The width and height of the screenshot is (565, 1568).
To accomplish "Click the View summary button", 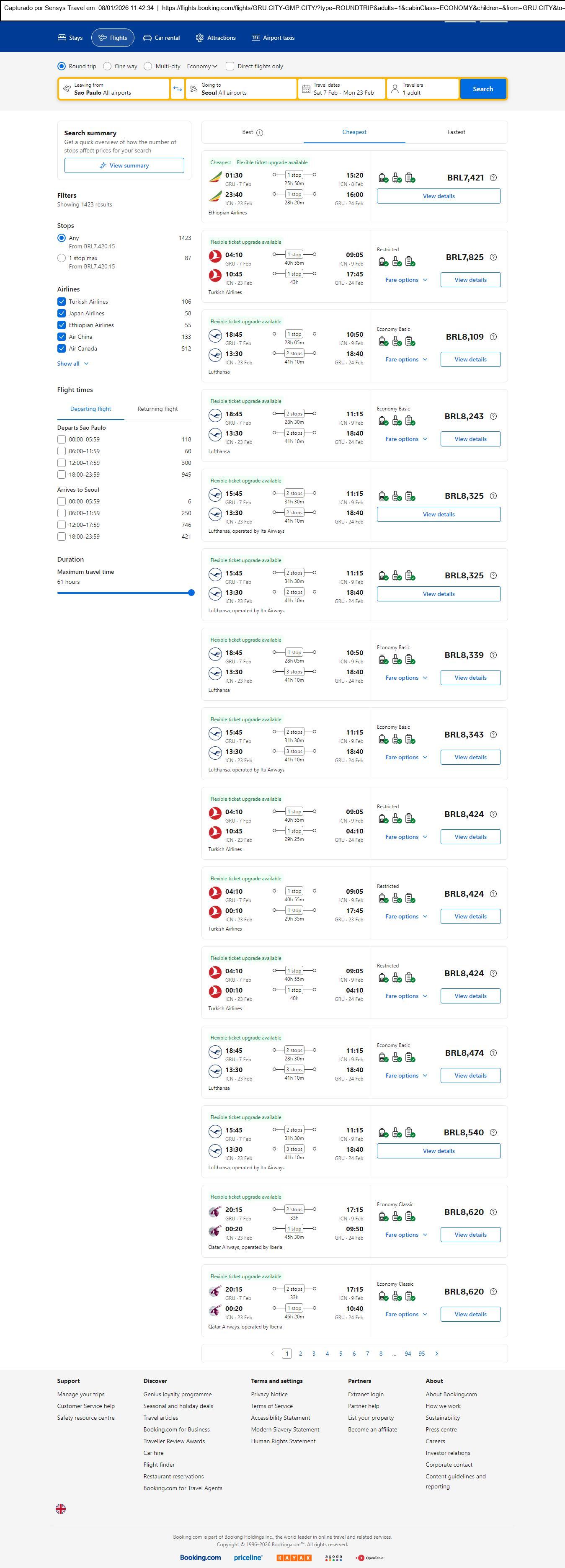I will click(x=124, y=165).
